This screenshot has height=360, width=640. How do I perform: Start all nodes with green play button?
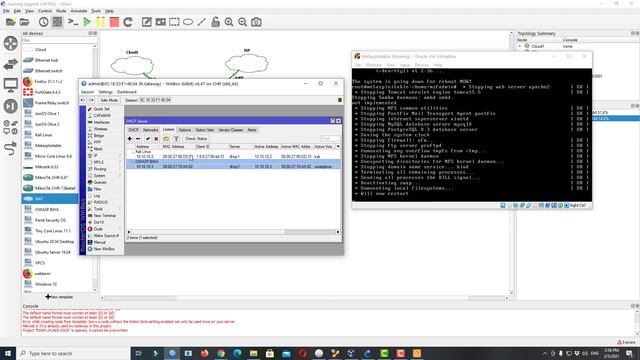(87, 22)
